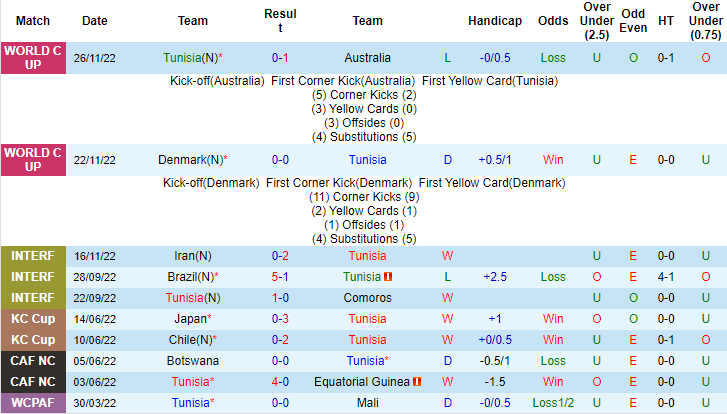
Task: Click red card icon beside Equatorial Guinea
Action: coord(417,382)
